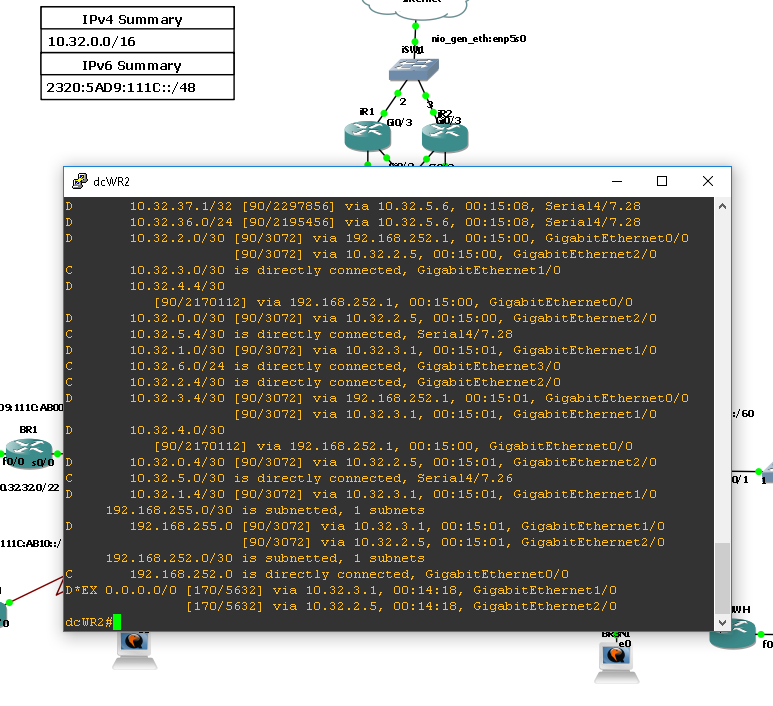Click the WH router icon at right edge
The height and width of the screenshot is (706, 773).
point(733,634)
